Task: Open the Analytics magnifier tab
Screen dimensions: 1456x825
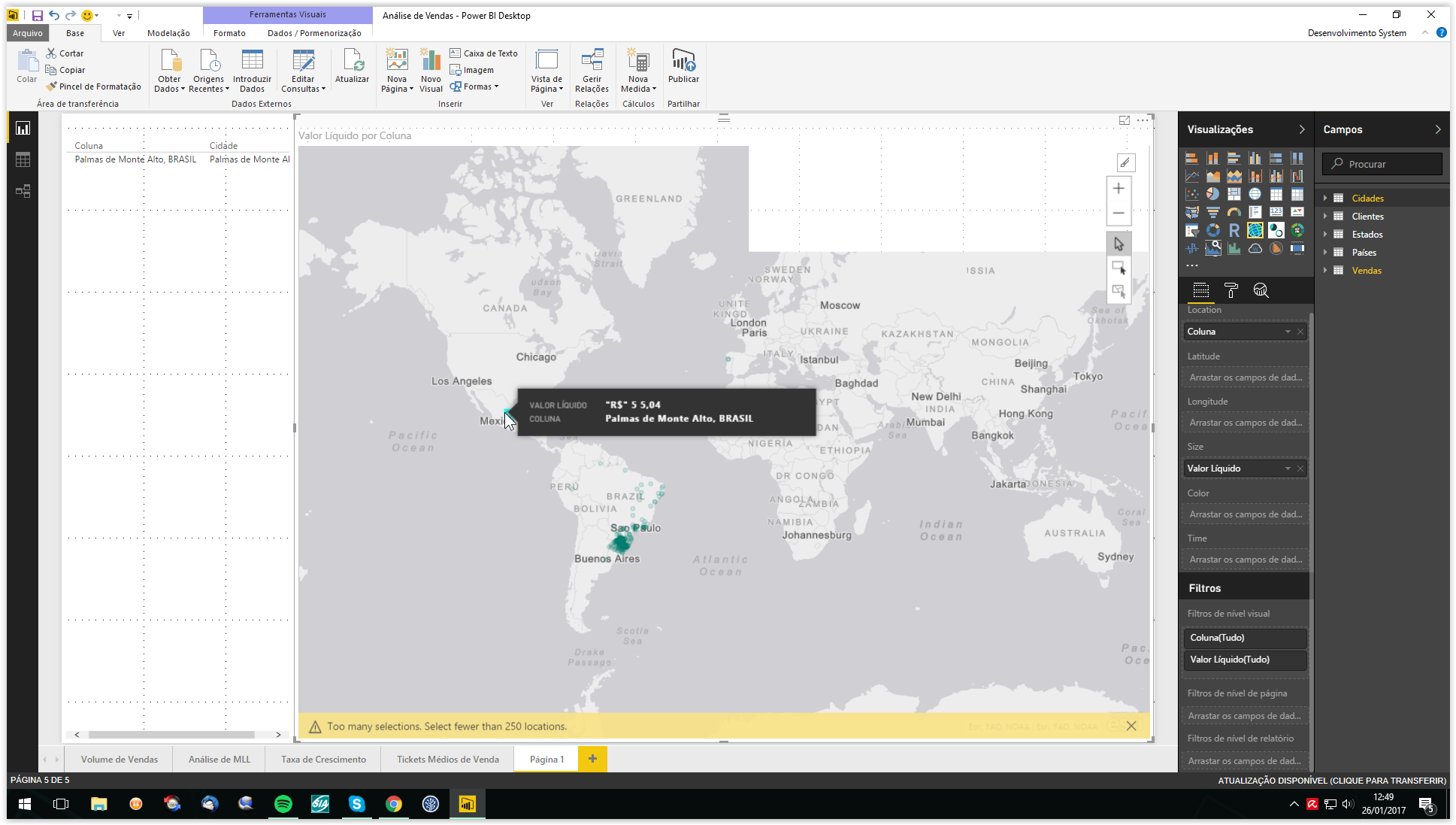Action: coord(1261,290)
